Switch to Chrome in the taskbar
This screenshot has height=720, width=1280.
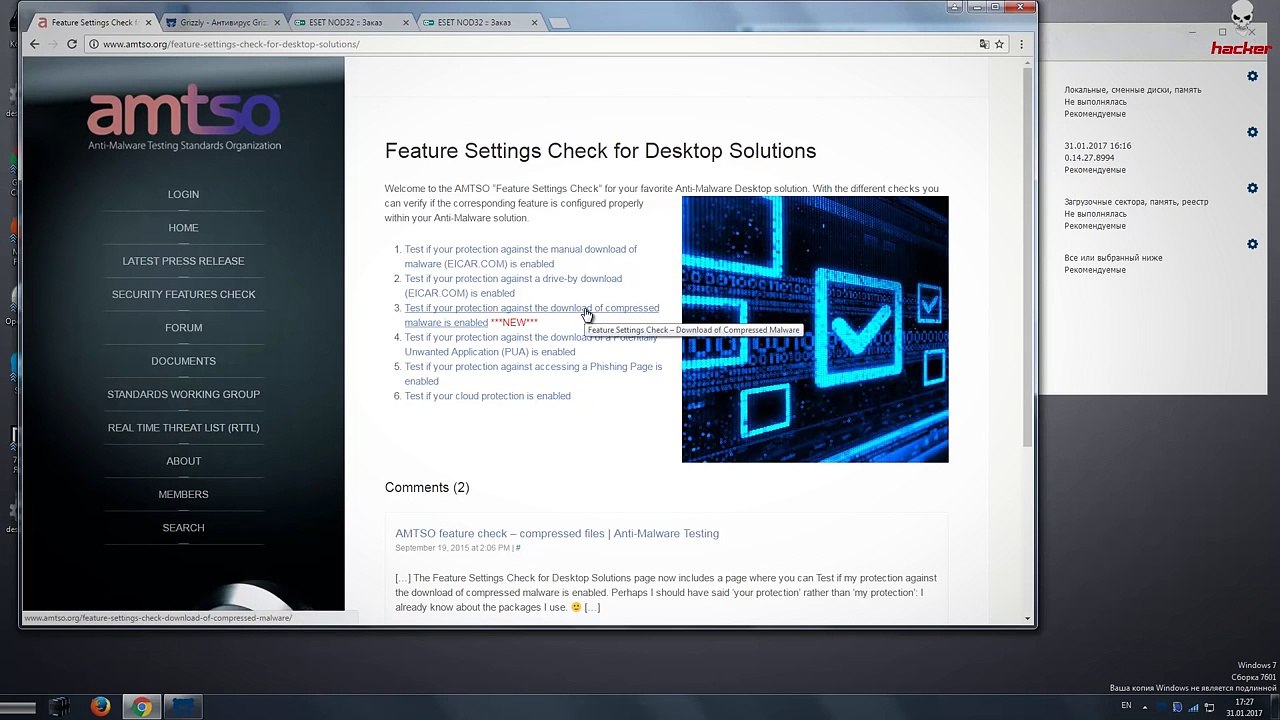142,707
